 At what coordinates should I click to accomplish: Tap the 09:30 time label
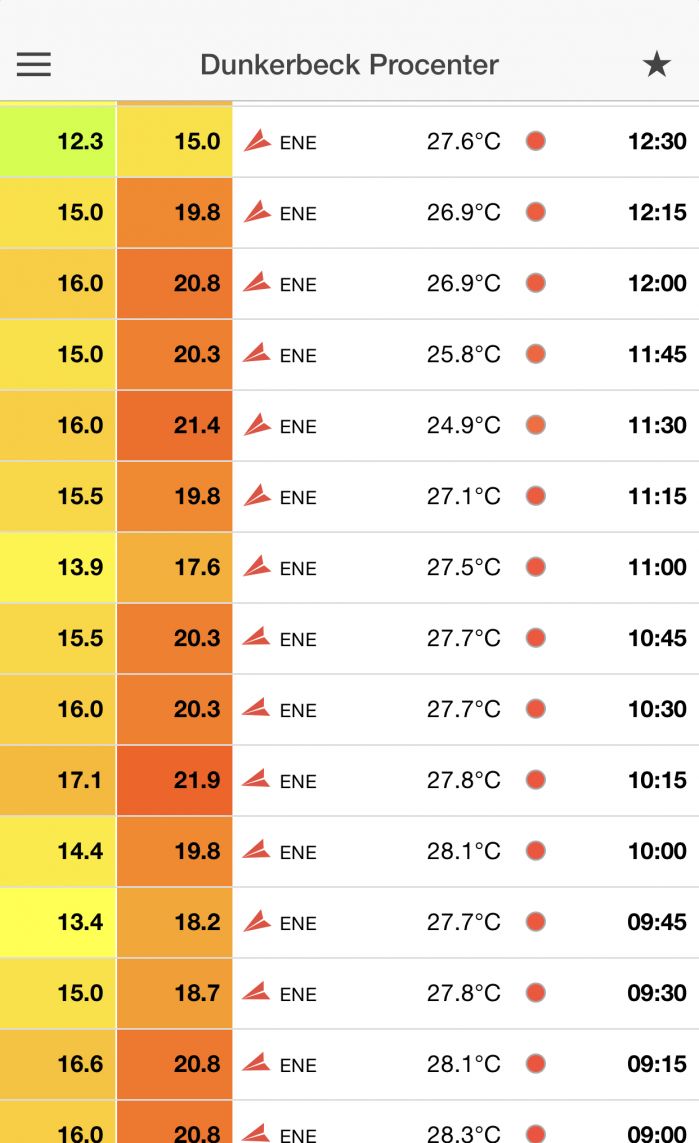click(x=657, y=993)
